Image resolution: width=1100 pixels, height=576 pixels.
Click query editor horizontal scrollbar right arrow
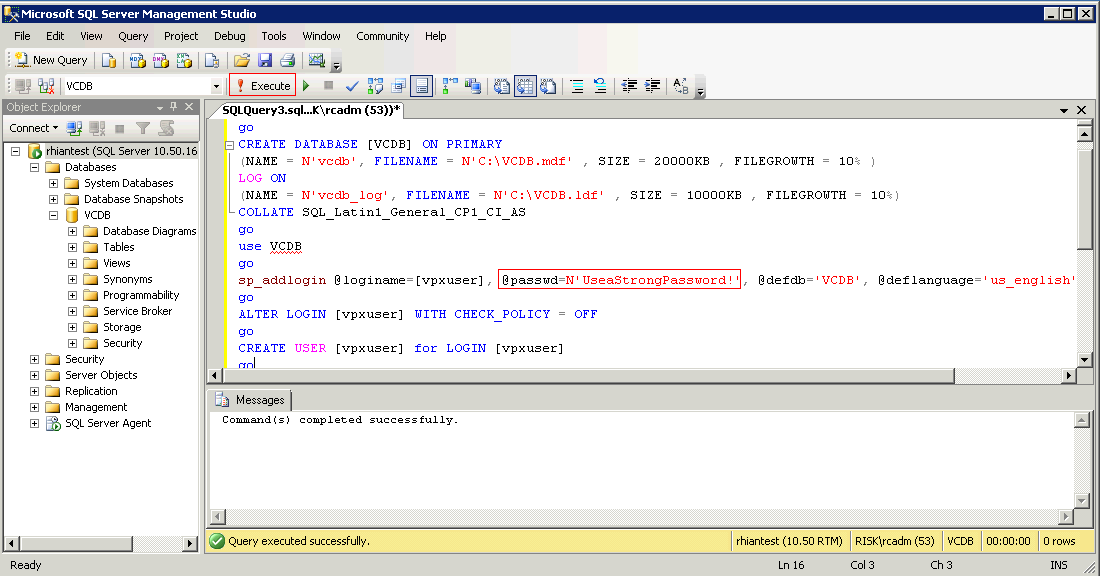1068,376
